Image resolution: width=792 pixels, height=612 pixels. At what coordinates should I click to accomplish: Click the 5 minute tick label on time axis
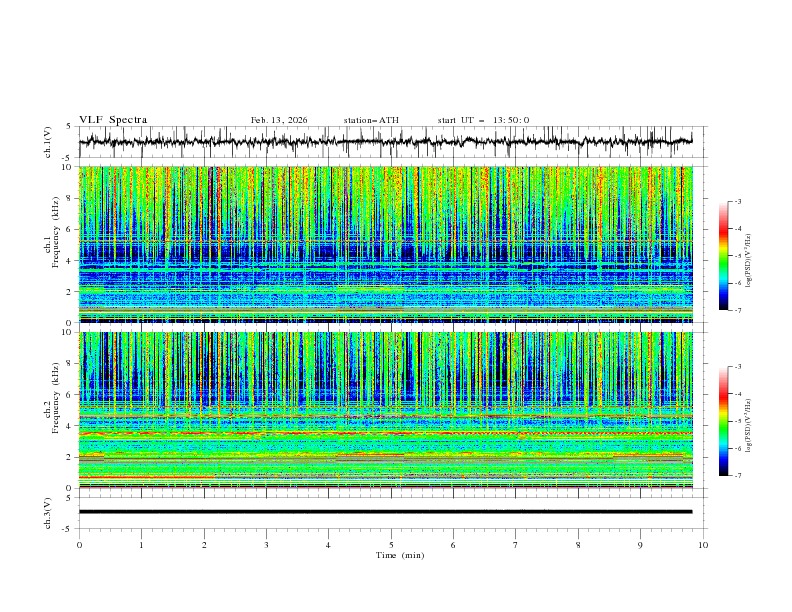[x=391, y=545]
